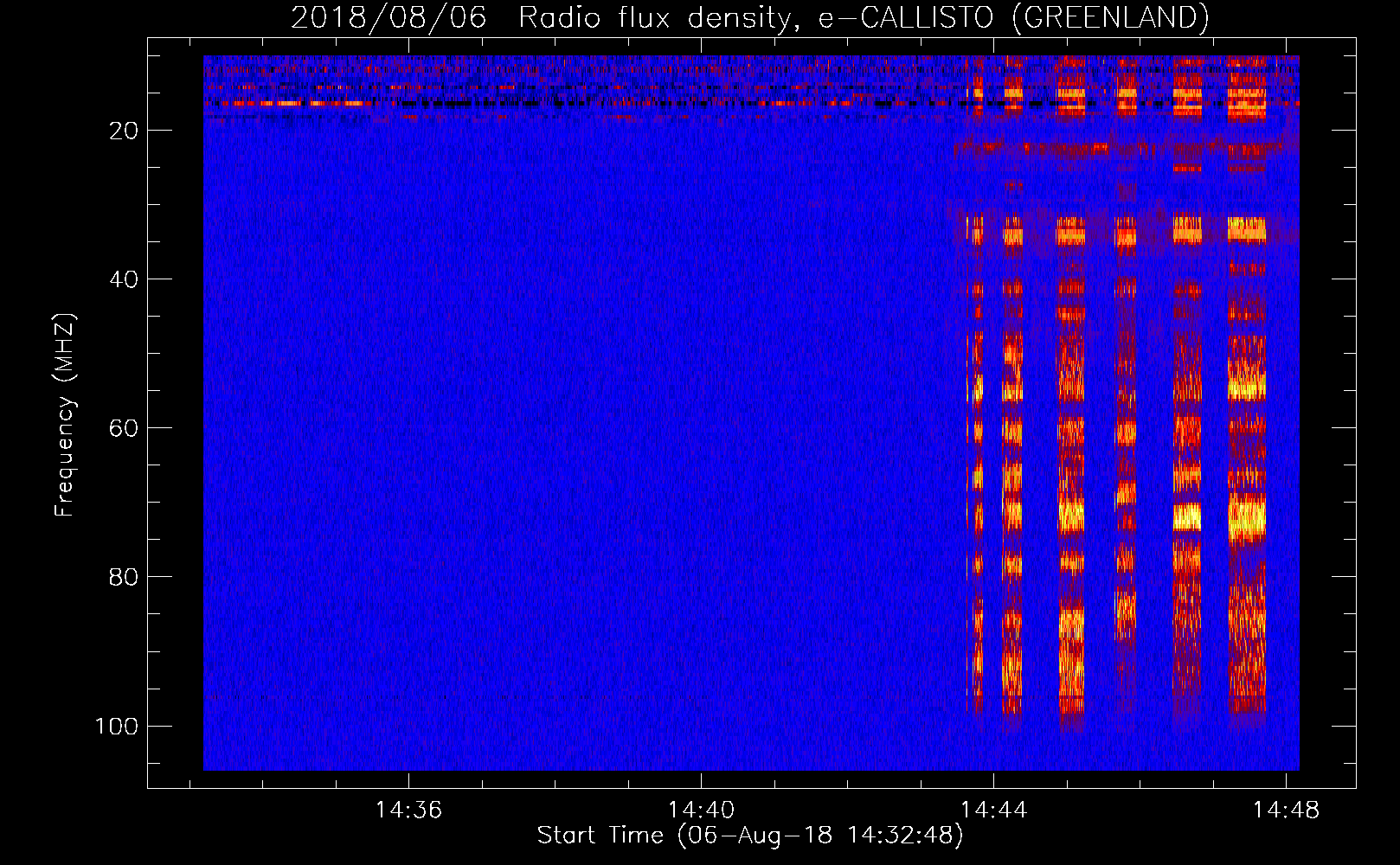The width and height of the screenshot is (1400, 865).
Task: Click the 'Frequency (MHZ)' axis label
Action: [65, 414]
